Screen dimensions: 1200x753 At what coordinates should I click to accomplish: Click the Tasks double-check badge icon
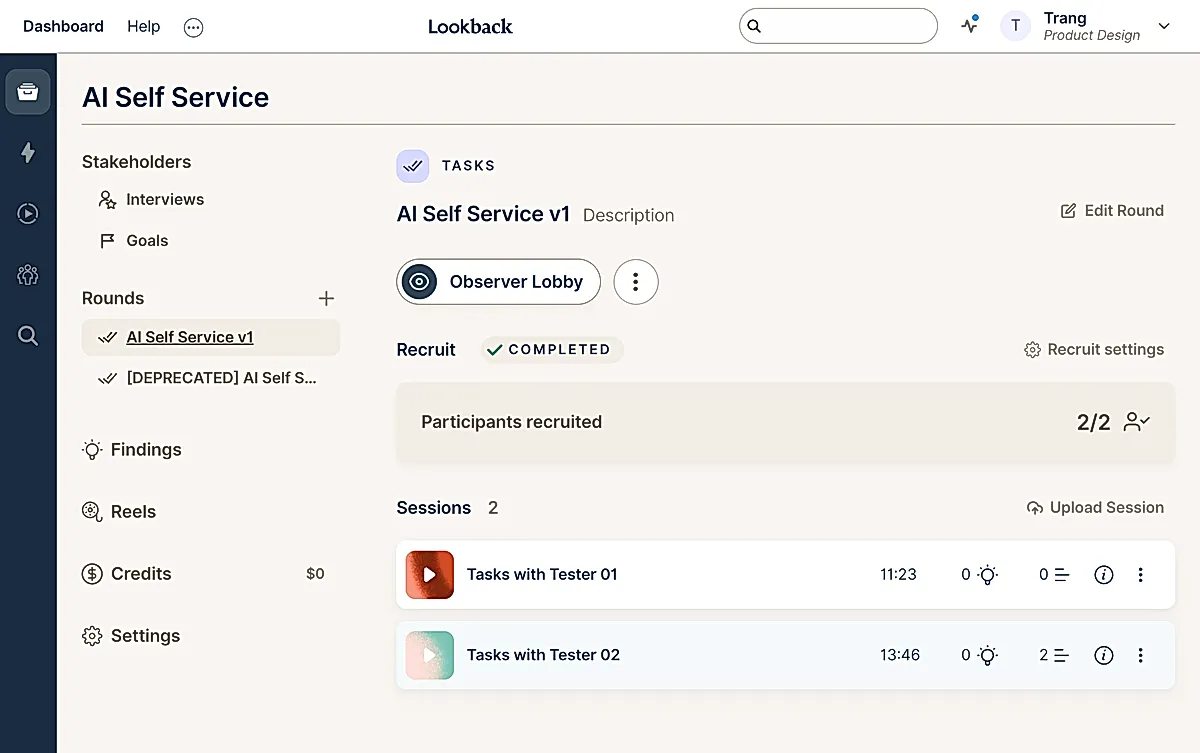(x=413, y=166)
